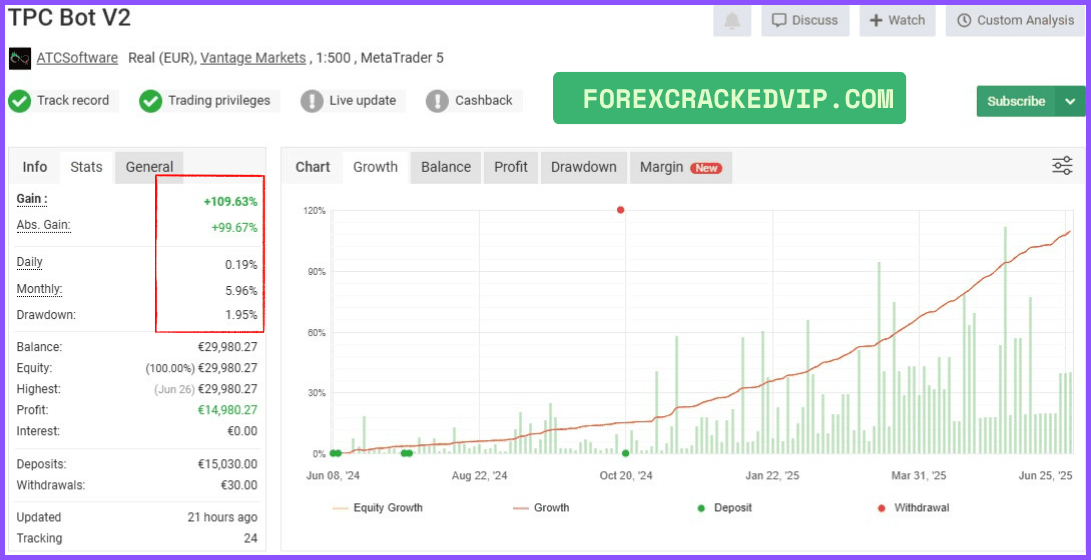This screenshot has height=560, width=1091.
Task: Click the ATCSoftware avatar image
Action: (19, 58)
